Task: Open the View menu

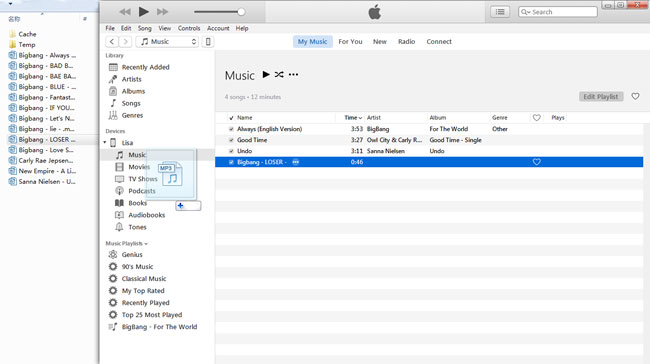Action: [x=165, y=28]
